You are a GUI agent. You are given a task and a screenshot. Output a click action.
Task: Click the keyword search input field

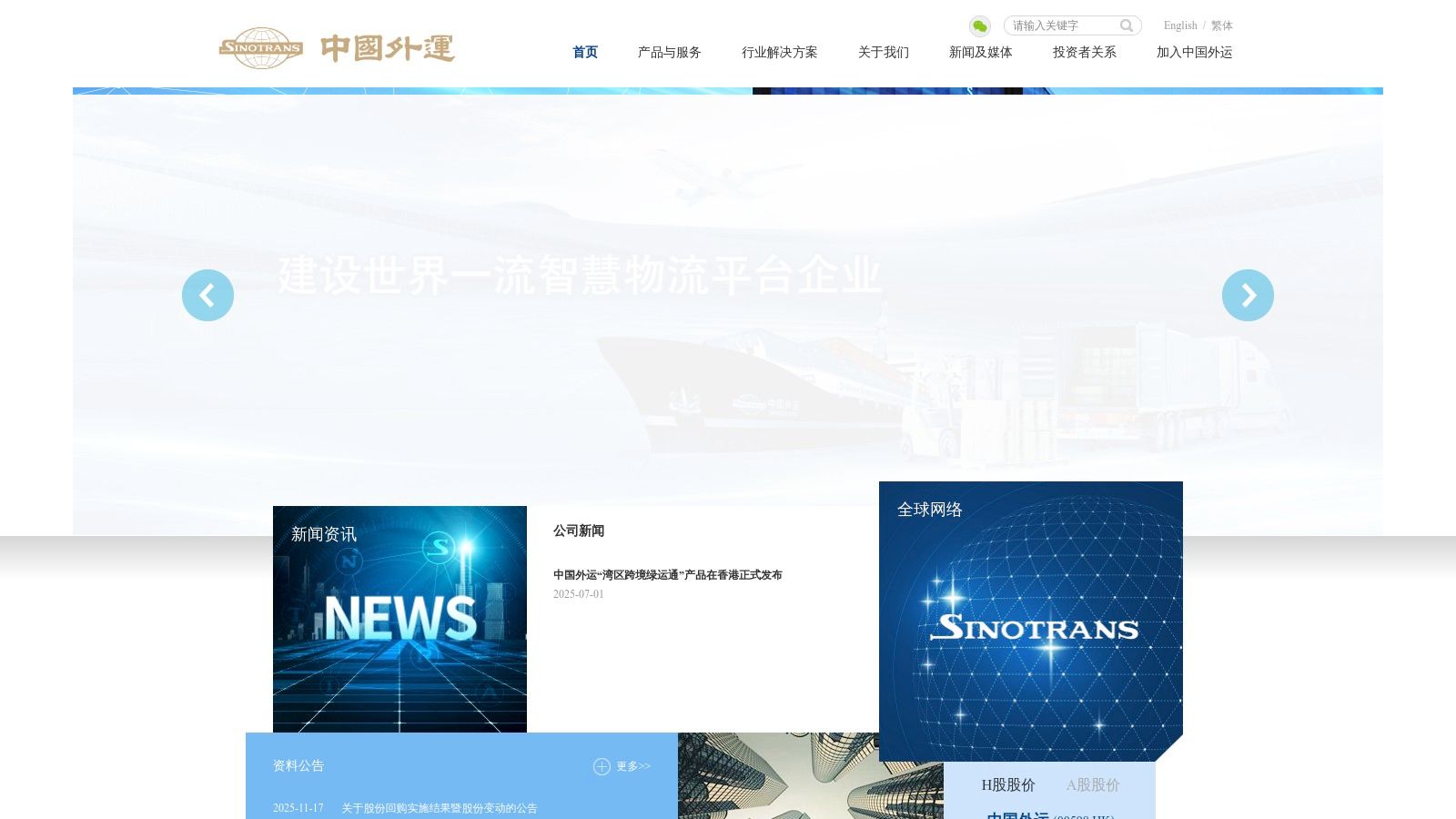point(1061,25)
